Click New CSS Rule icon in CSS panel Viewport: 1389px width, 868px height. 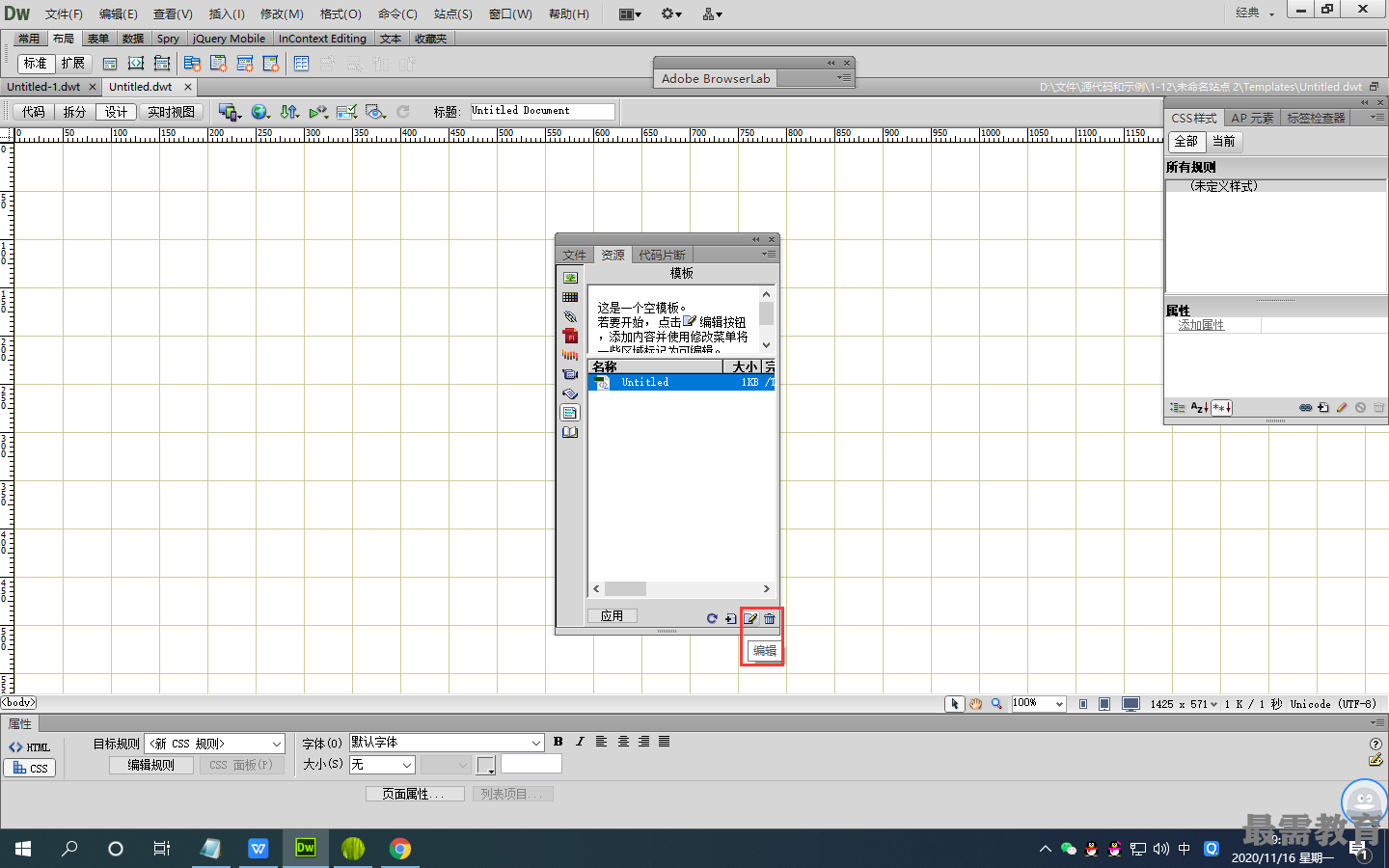1323,408
